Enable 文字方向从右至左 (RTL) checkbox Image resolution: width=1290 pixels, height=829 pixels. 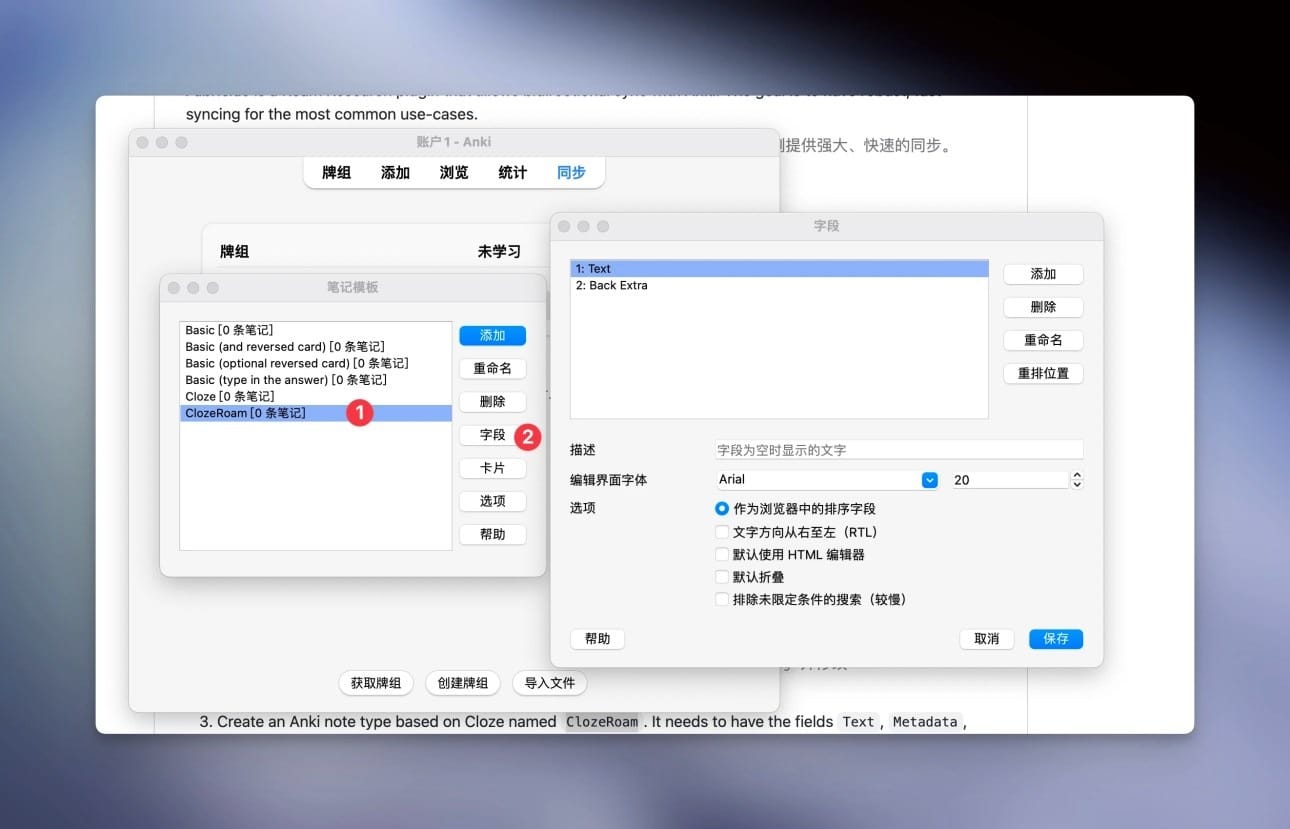(x=722, y=532)
